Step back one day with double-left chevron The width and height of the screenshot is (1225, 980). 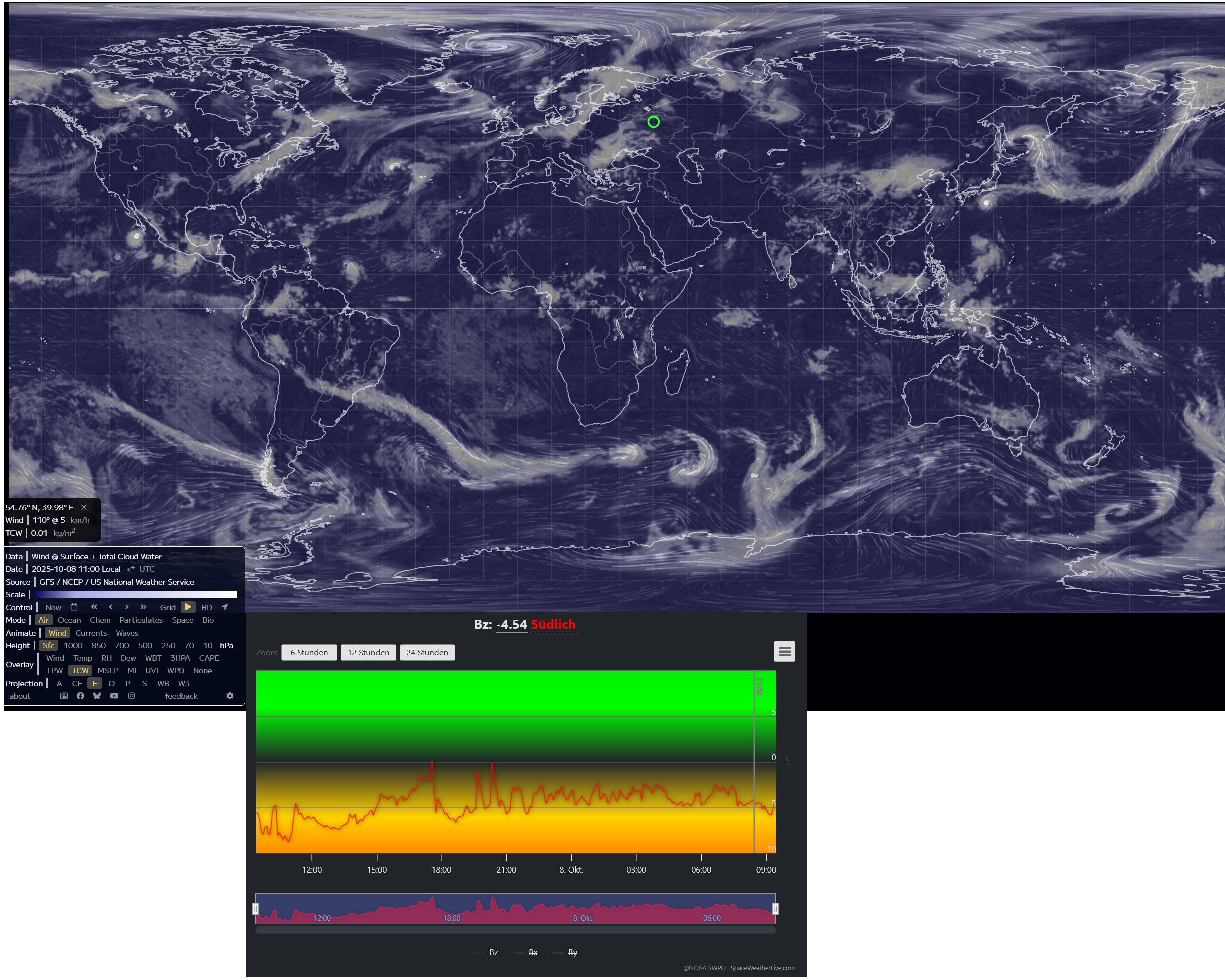coord(94,607)
